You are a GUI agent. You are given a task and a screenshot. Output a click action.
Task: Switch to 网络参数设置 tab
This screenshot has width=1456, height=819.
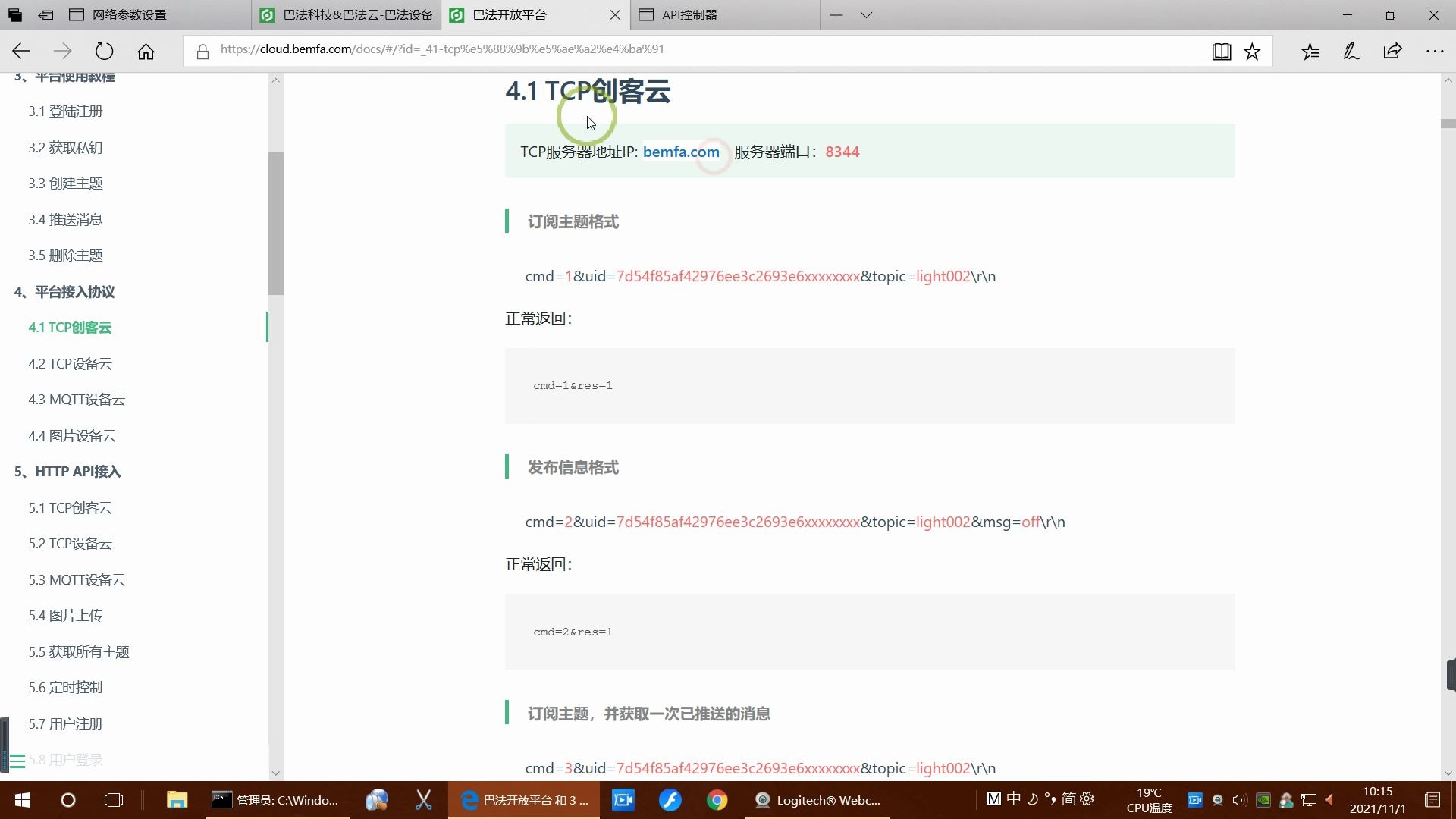[155, 14]
